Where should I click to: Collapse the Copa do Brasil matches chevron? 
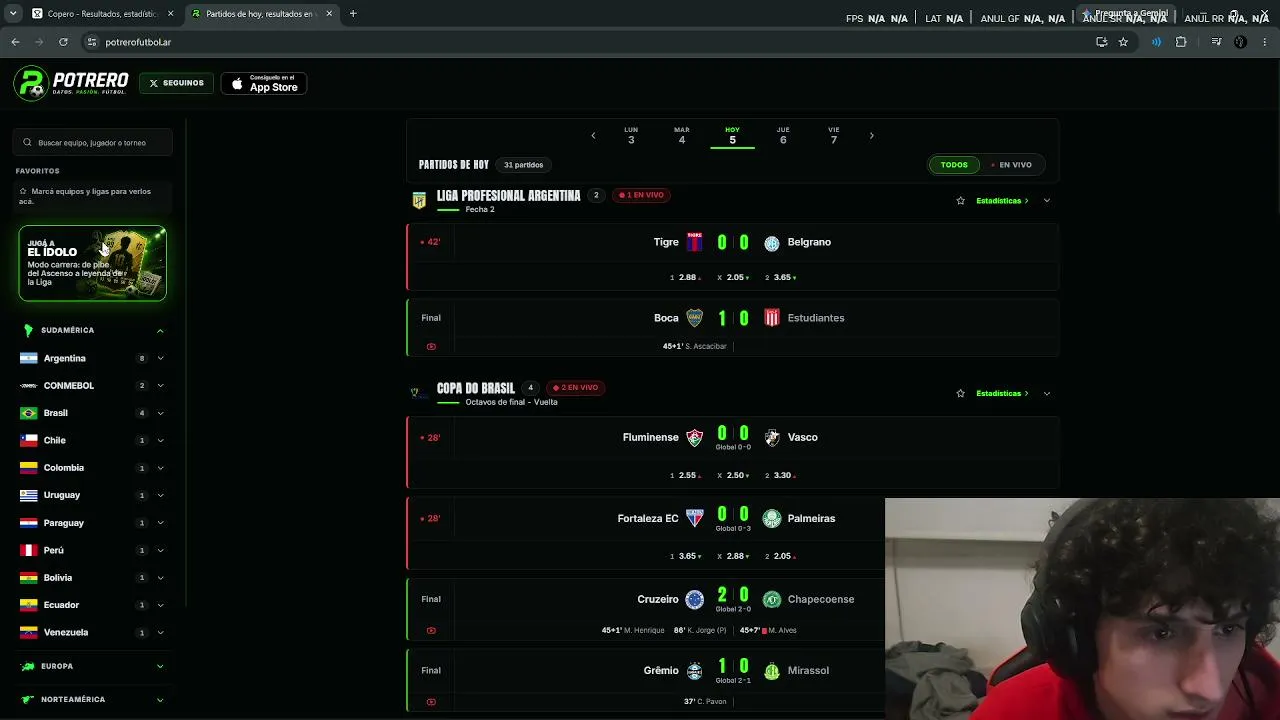[1047, 394]
